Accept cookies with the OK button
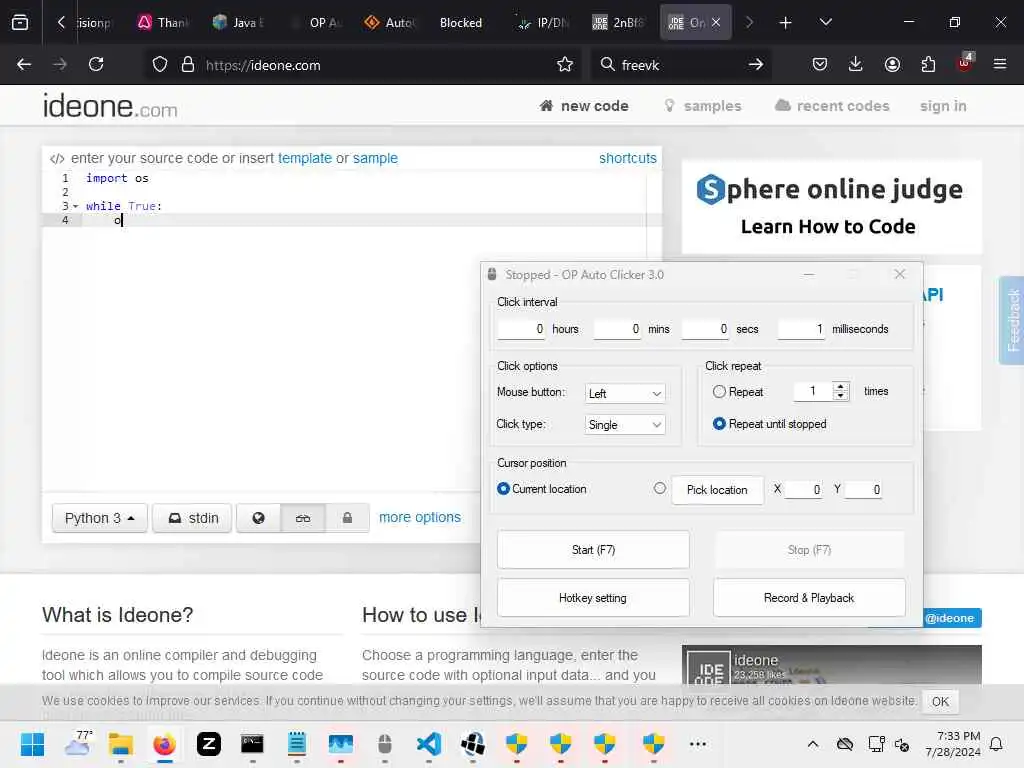Image resolution: width=1024 pixels, height=768 pixels. (x=940, y=701)
